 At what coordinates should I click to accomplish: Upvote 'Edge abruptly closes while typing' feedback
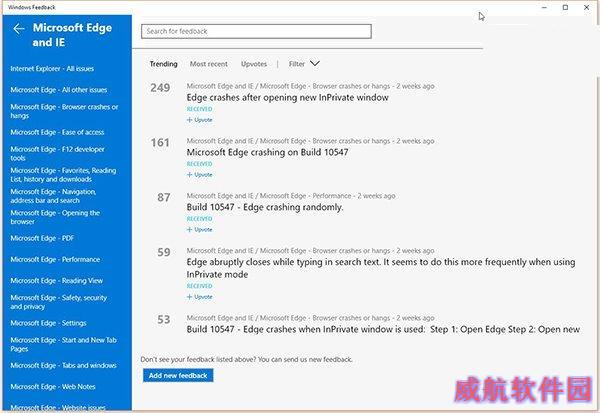click(x=199, y=297)
